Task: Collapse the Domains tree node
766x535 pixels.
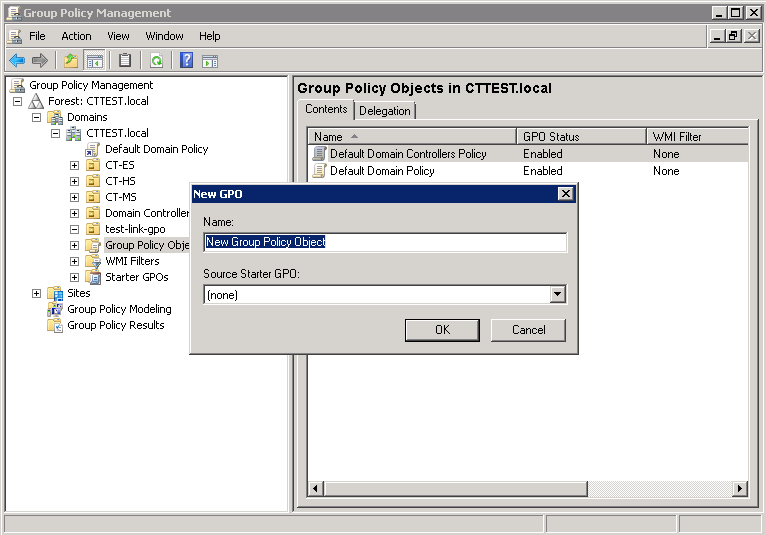Action: coord(37,117)
